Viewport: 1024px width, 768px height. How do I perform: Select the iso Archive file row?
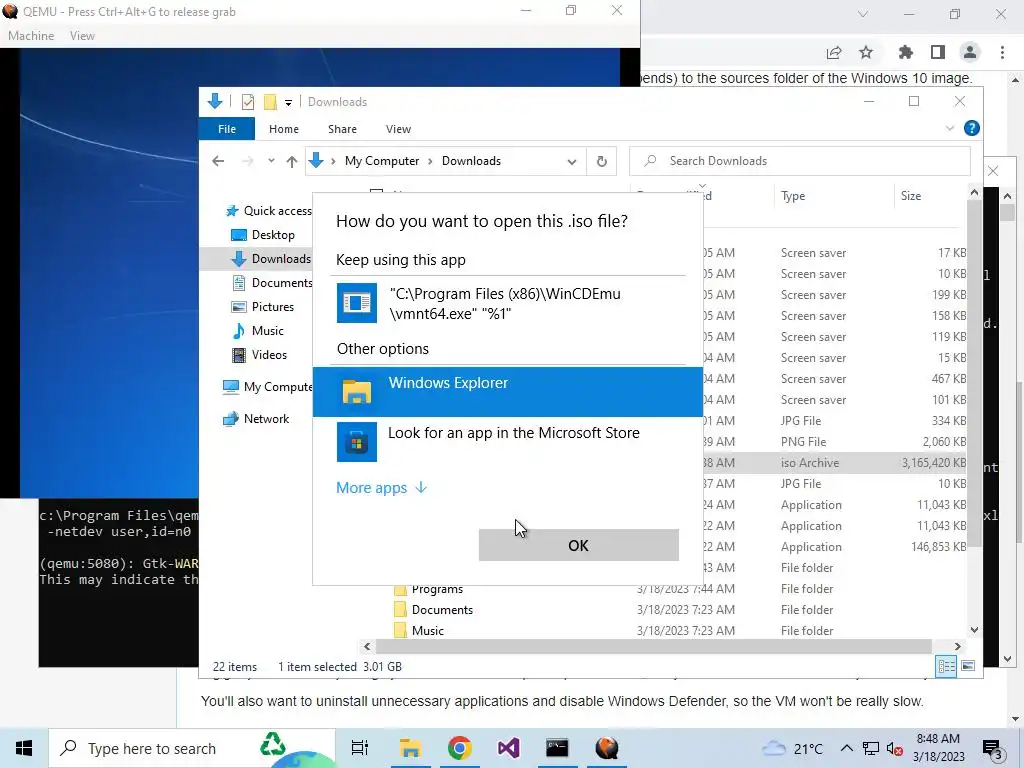click(835, 463)
